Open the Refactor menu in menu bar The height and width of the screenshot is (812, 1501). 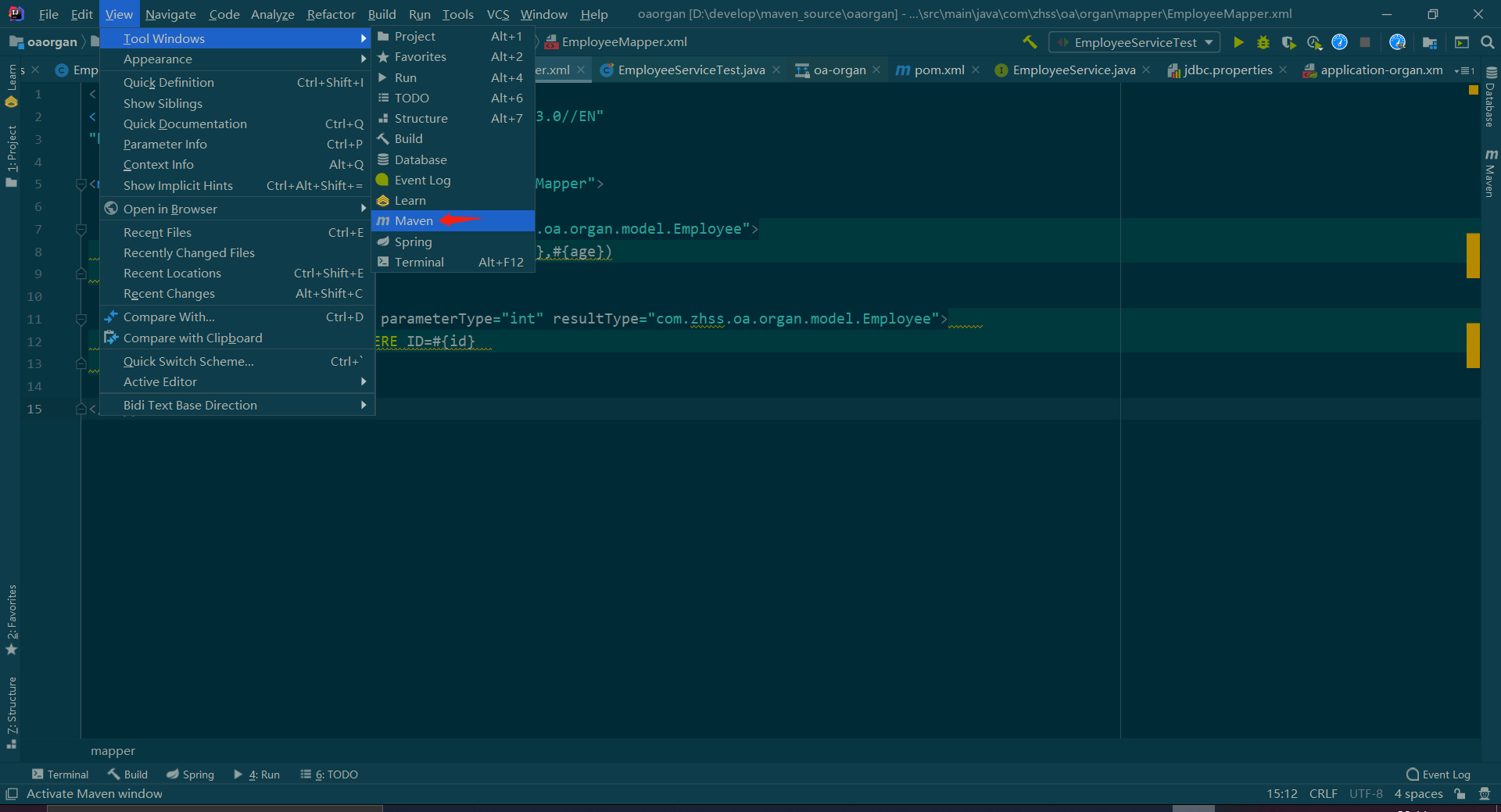331,14
